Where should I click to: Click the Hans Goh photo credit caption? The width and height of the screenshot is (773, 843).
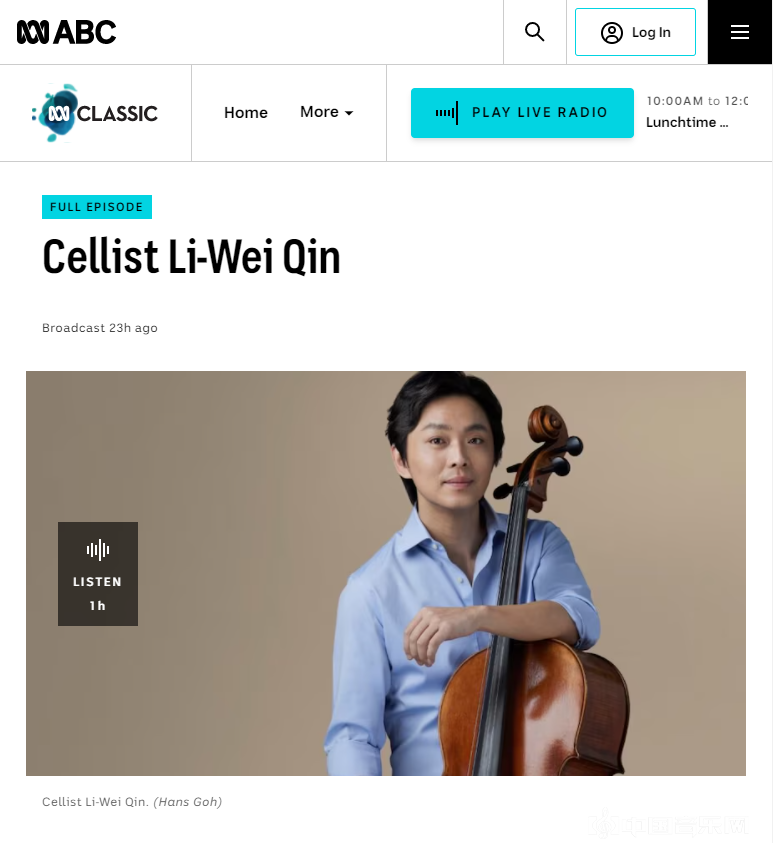click(x=188, y=802)
